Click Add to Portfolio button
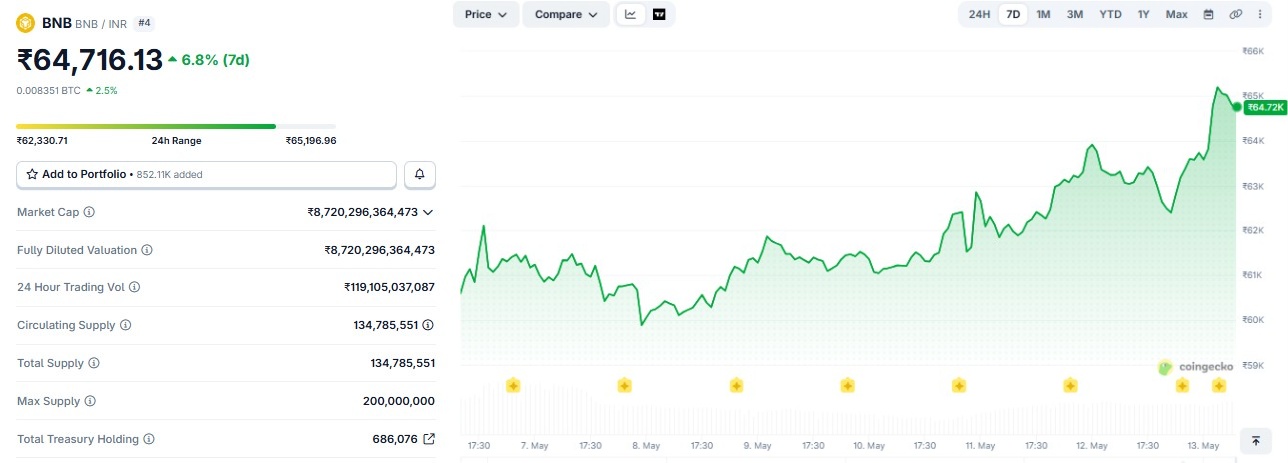 pyautogui.click(x=206, y=174)
